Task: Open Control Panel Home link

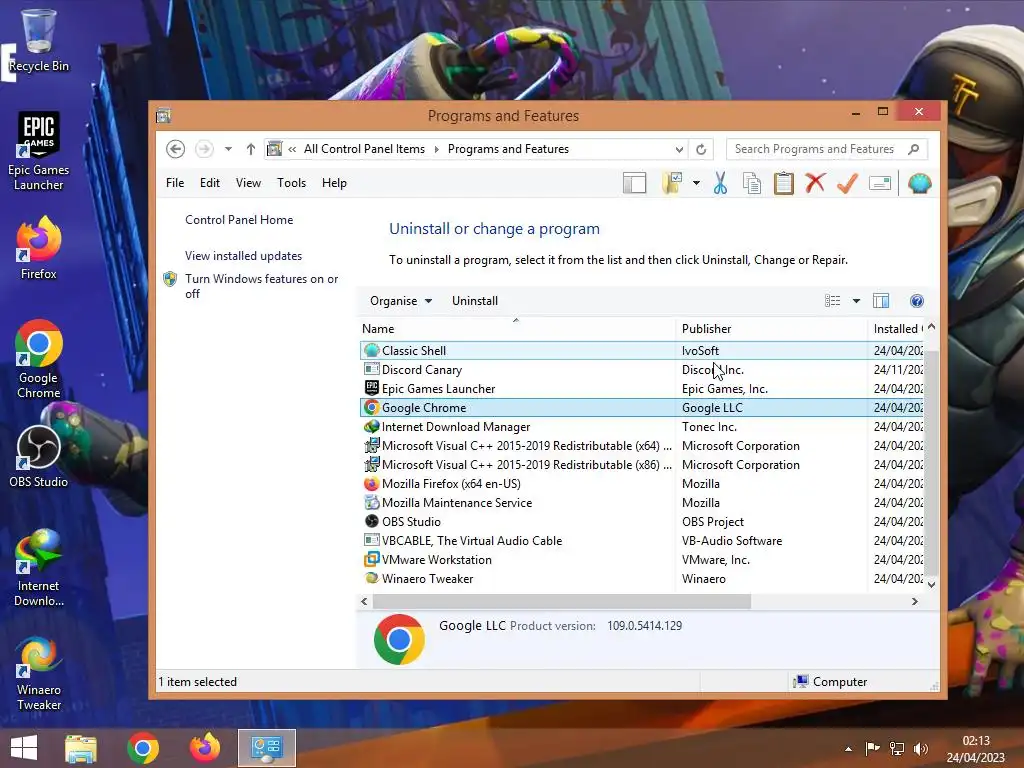Action: pos(239,220)
